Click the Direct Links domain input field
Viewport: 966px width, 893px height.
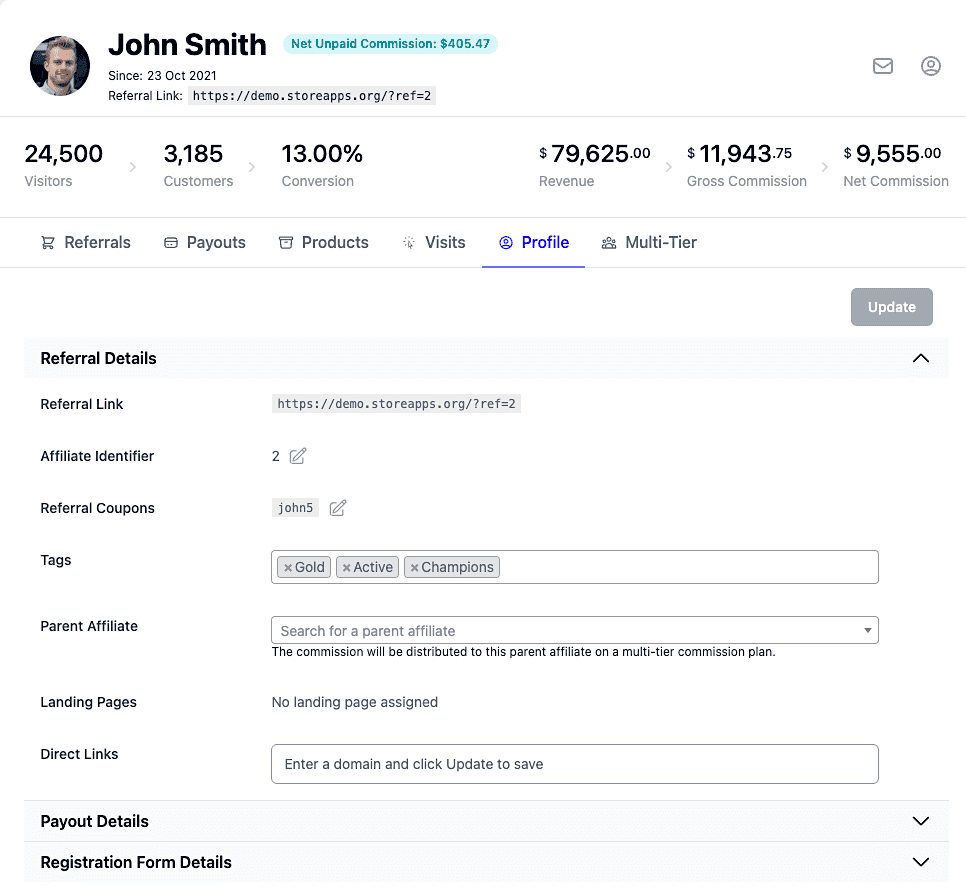tap(575, 764)
